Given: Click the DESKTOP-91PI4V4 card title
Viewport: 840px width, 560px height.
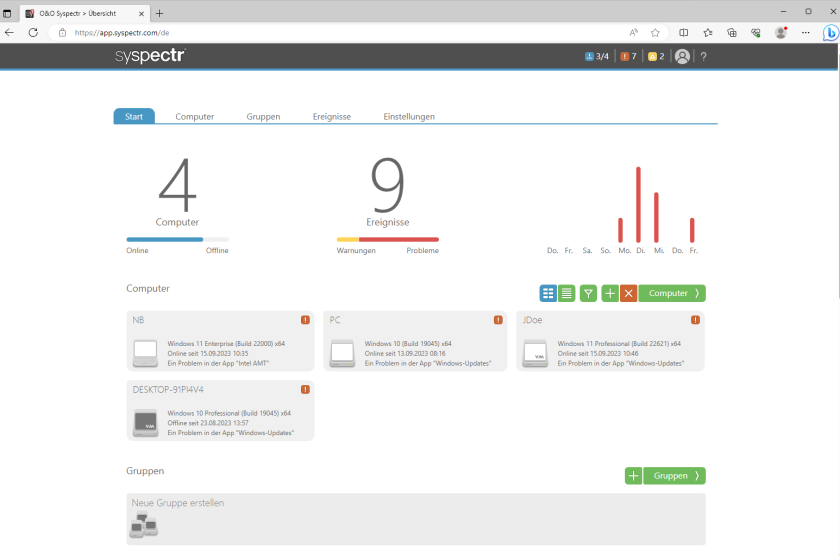Looking at the screenshot, I should 168,390.
